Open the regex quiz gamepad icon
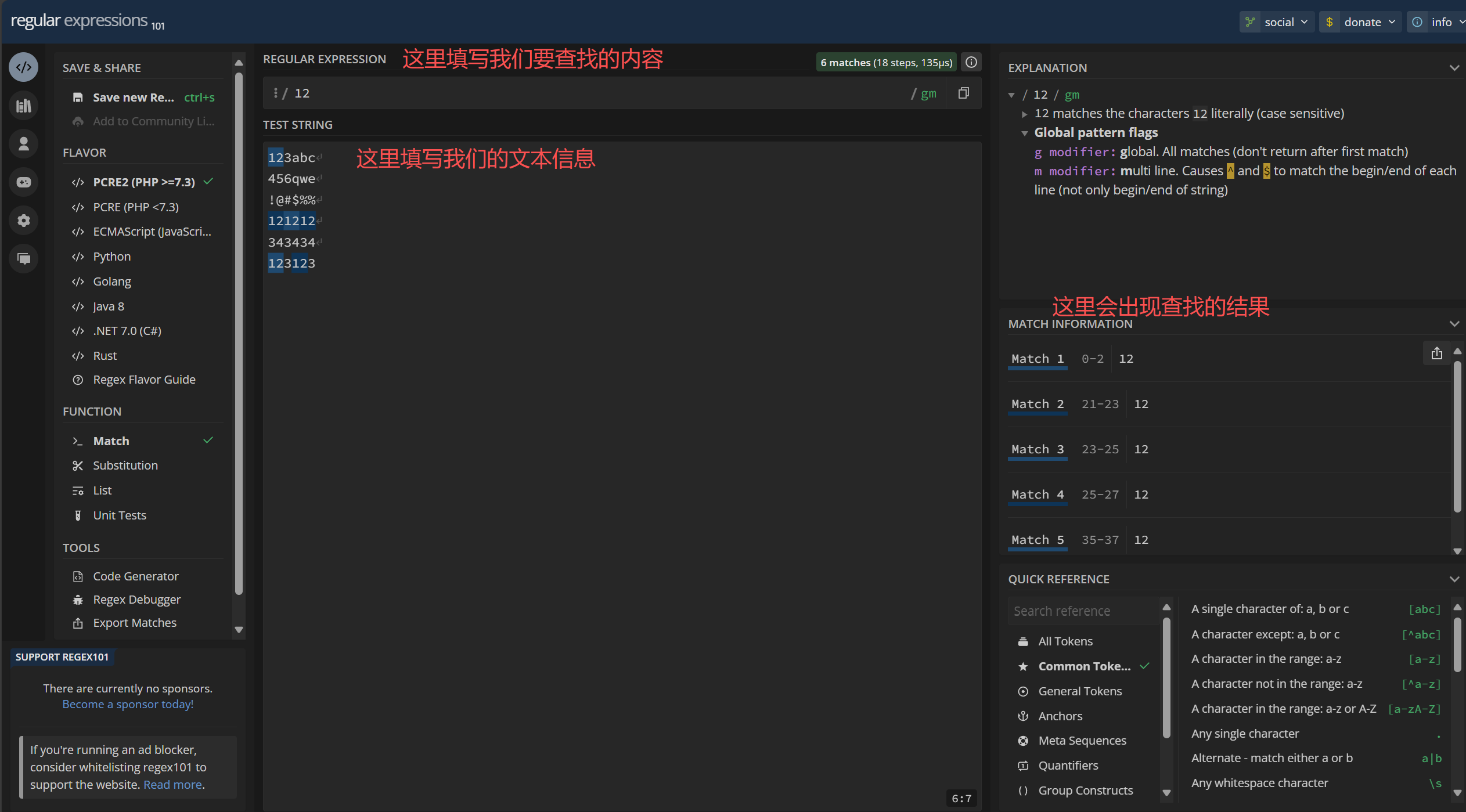 pos(23,182)
